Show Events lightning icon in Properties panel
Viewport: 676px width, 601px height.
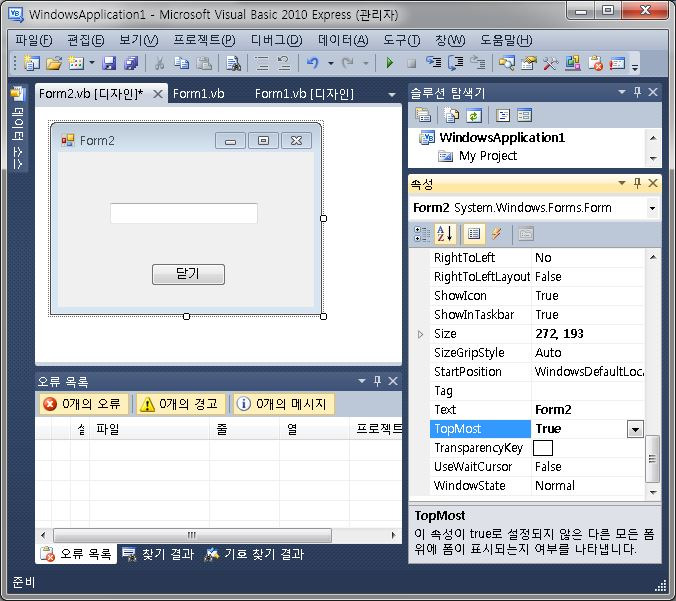[497, 234]
